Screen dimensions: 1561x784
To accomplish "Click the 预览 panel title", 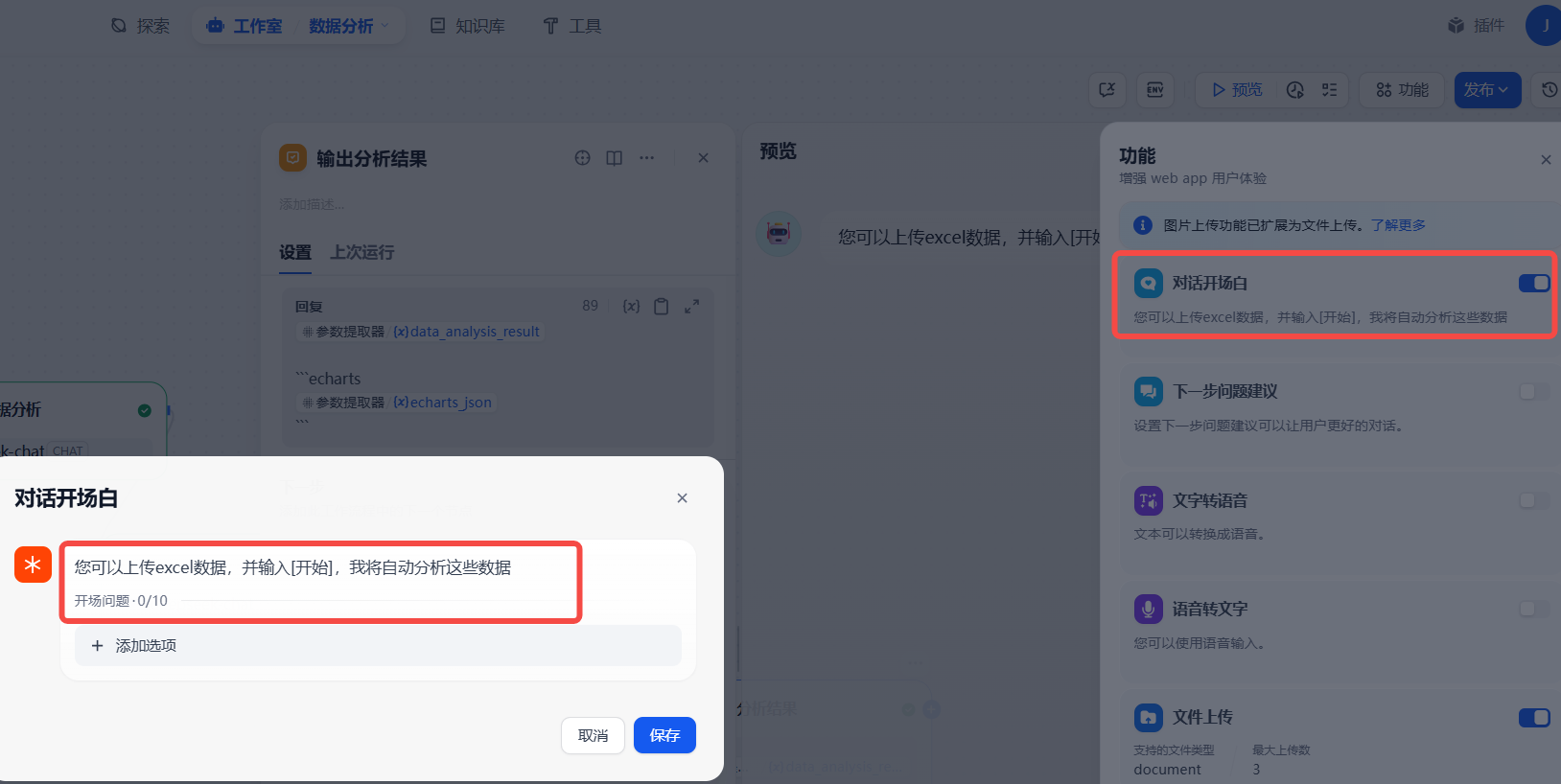I will [778, 151].
